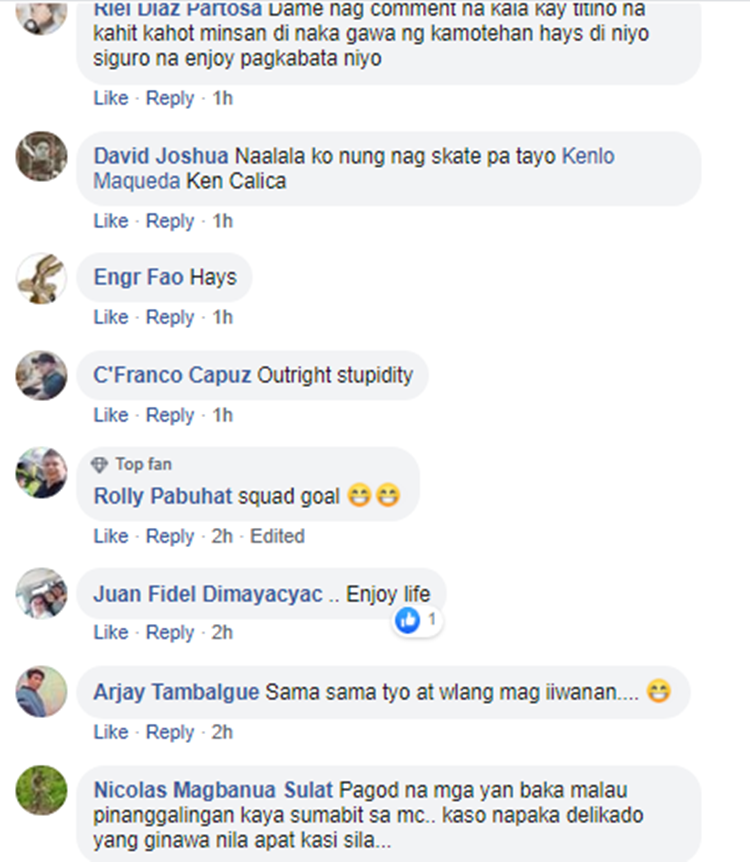Click Arjay Tambalgue's profile picture

[x=41, y=692]
